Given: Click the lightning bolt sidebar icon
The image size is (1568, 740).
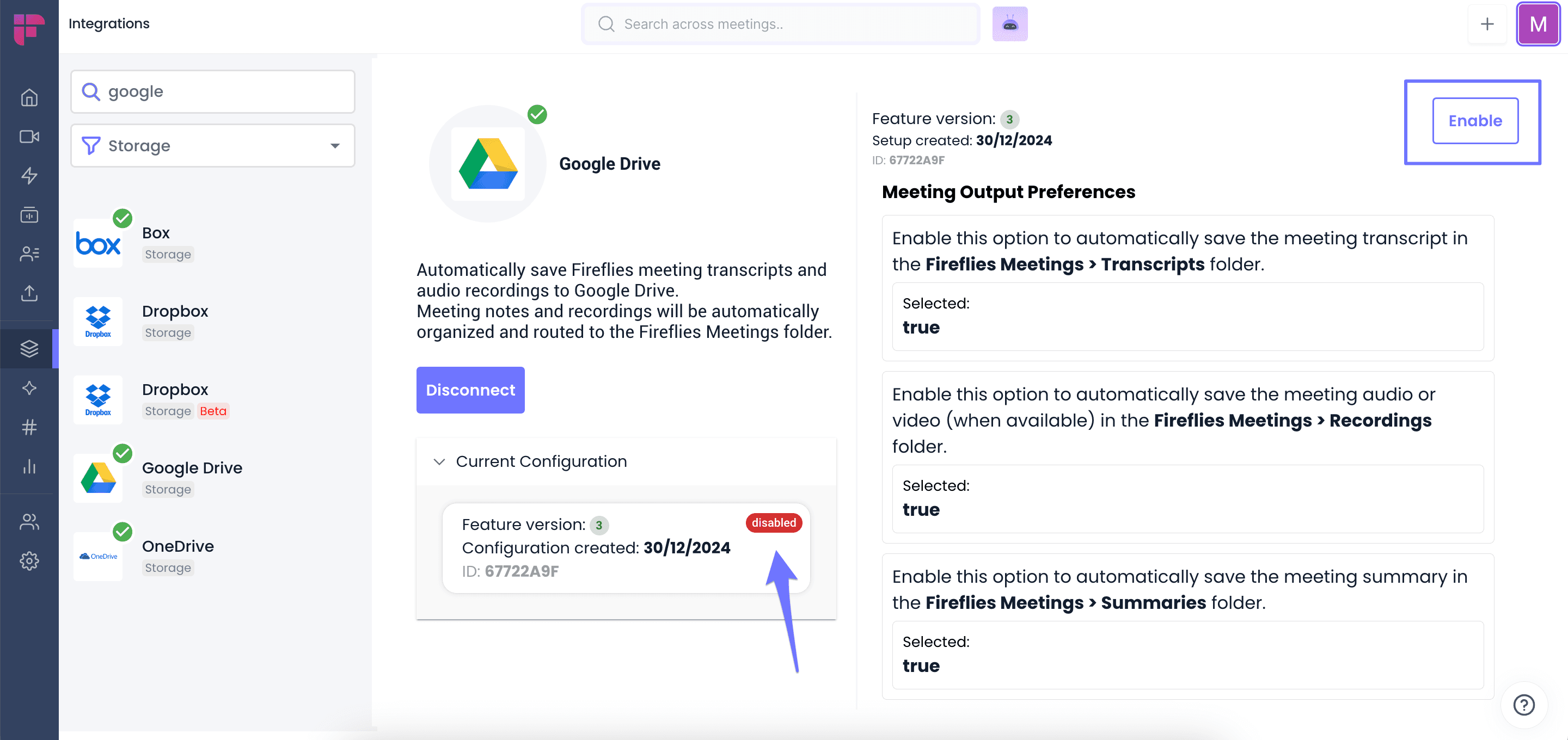Looking at the screenshot, I should (x=29, y=176).
